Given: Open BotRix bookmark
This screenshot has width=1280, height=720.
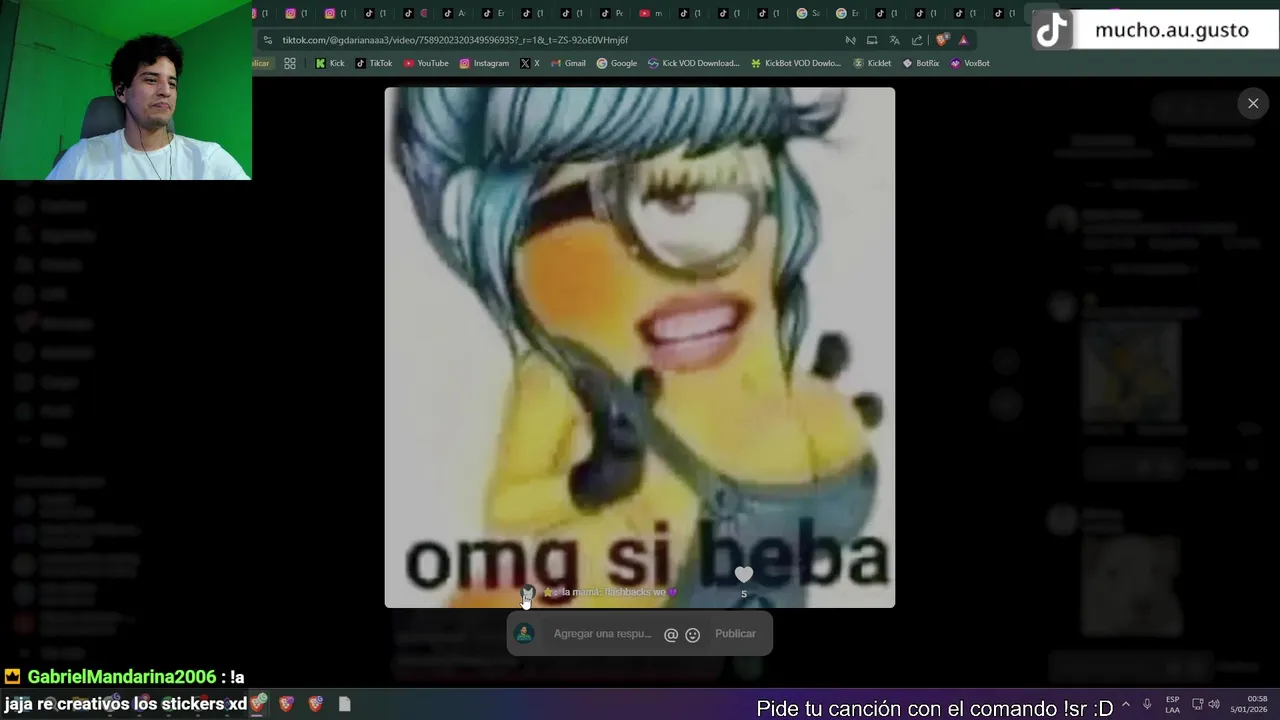Looking at the screenshot, I should pyautogui.click(x=921, y=63).
